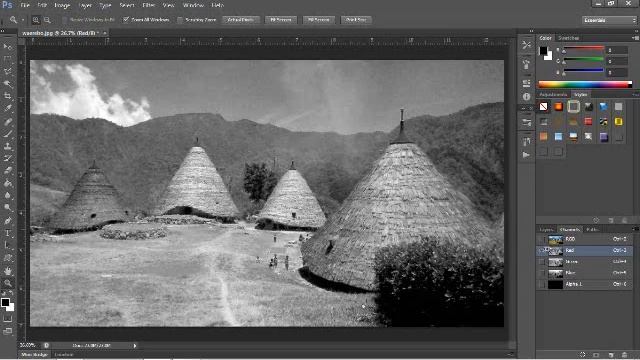Open the Window menu

[x=193, y=5]
